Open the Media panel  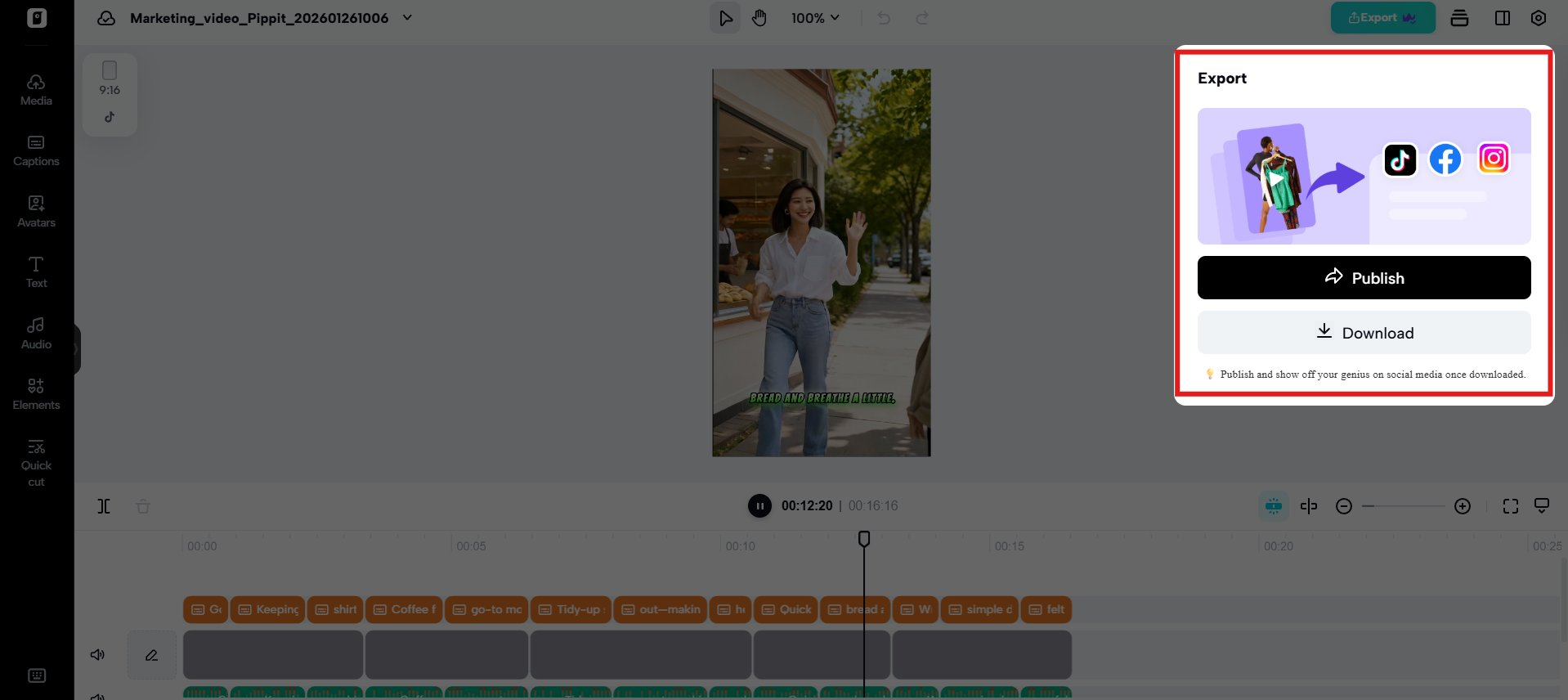coord(36,90)
